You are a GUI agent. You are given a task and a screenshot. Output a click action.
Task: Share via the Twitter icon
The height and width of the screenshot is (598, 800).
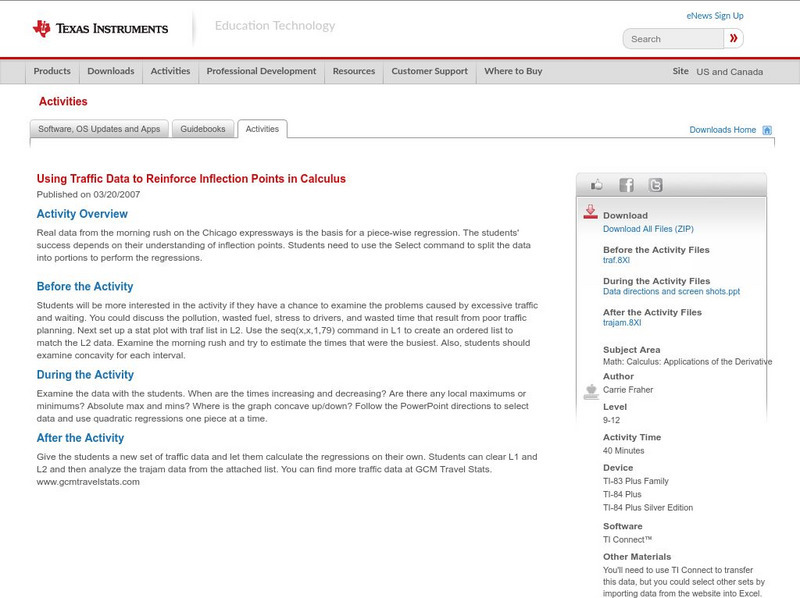(656, 185)
